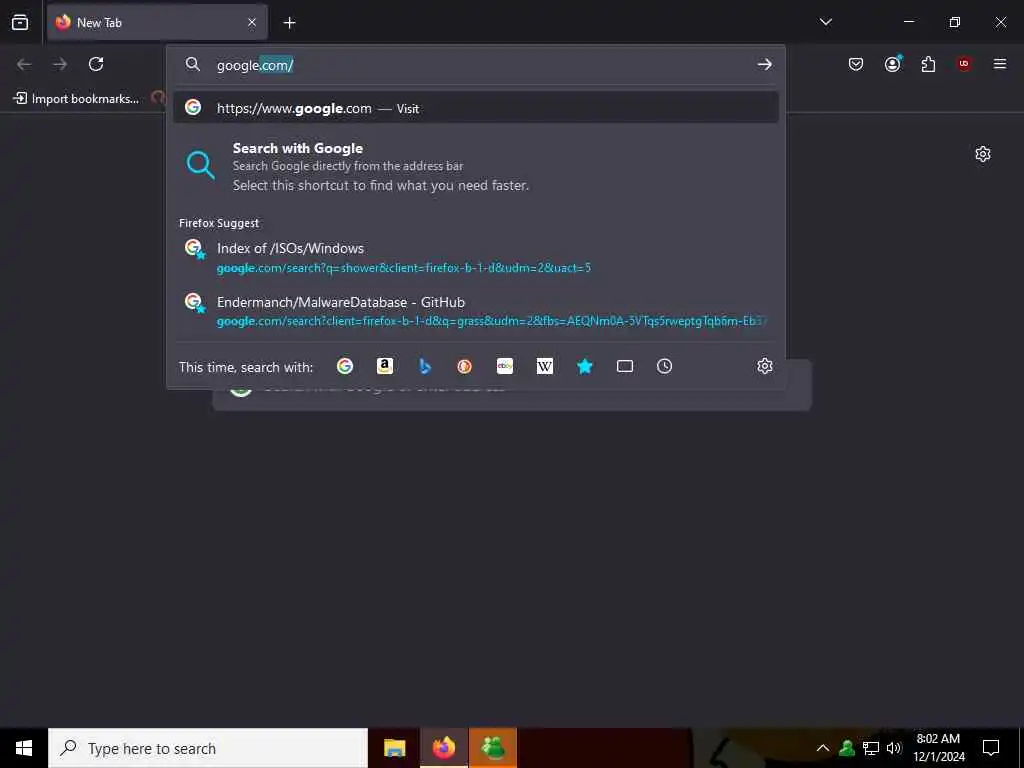Search this time with Google icon
This screenshot has width=1024, height=768.
pos(345,366)
